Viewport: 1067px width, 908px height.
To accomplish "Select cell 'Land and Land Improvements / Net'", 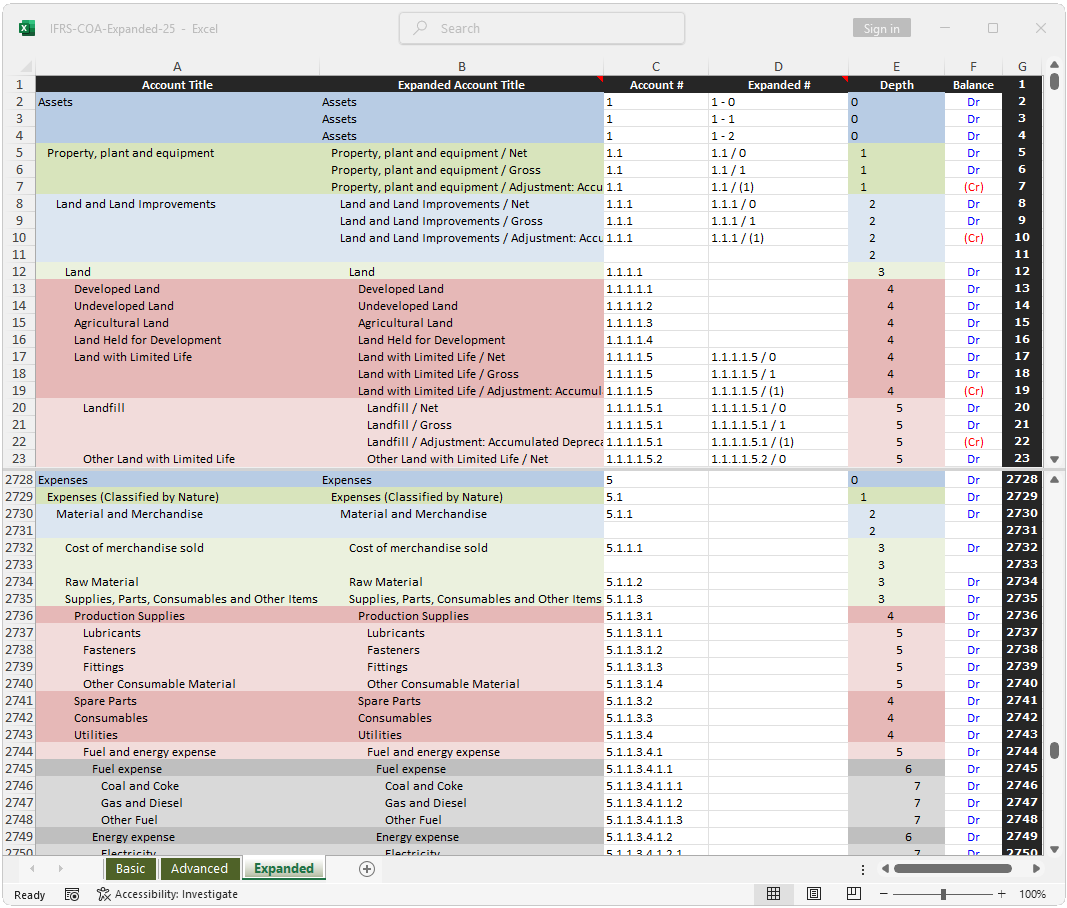I will click(x=461, y=204).
